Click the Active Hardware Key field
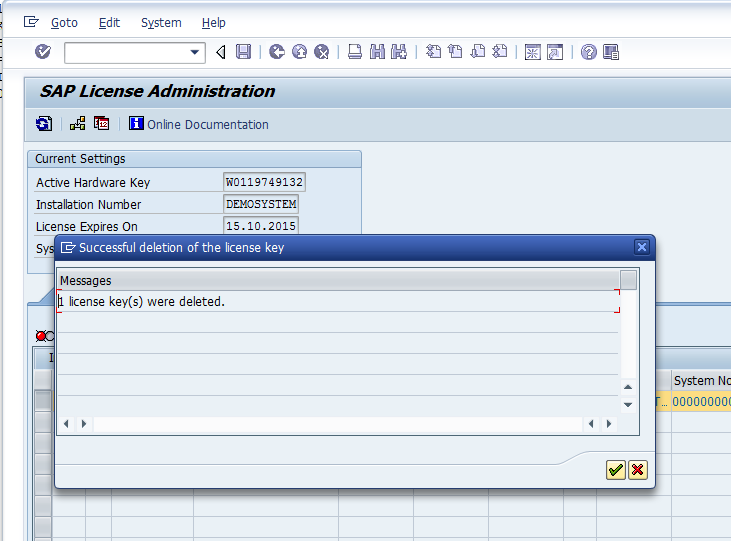Screen dimensions: 731x541 pos(264,182)
